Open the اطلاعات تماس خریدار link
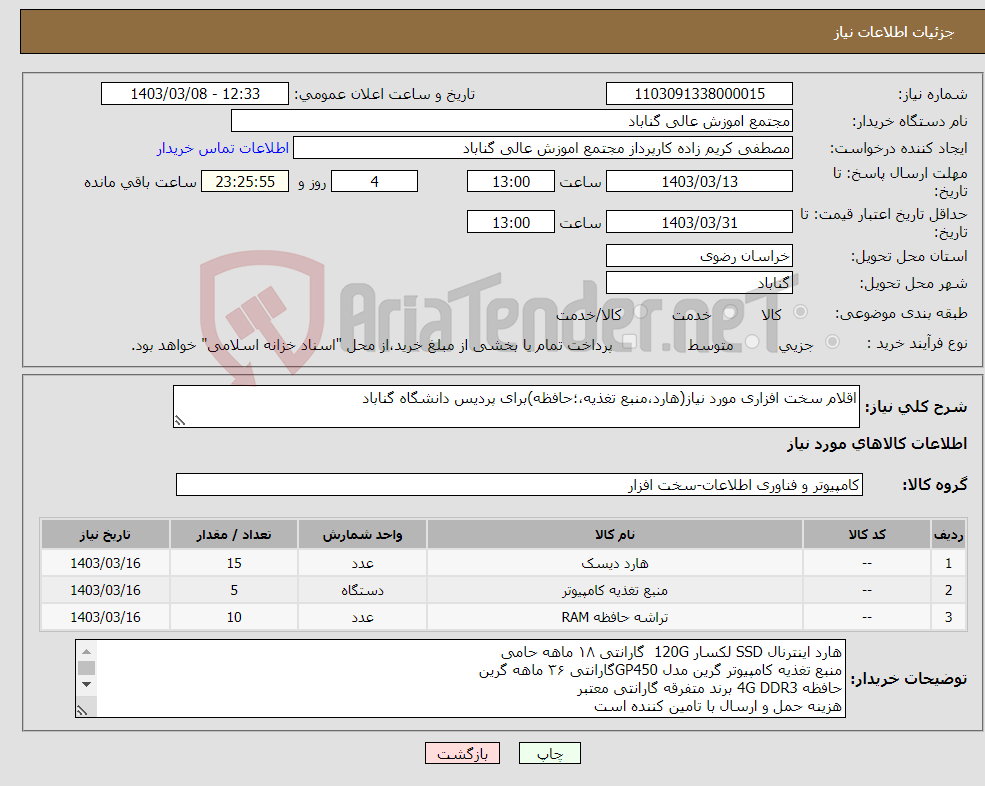This screenshot has width=985, height=786. pyautogui.click(x=222, y=148)
